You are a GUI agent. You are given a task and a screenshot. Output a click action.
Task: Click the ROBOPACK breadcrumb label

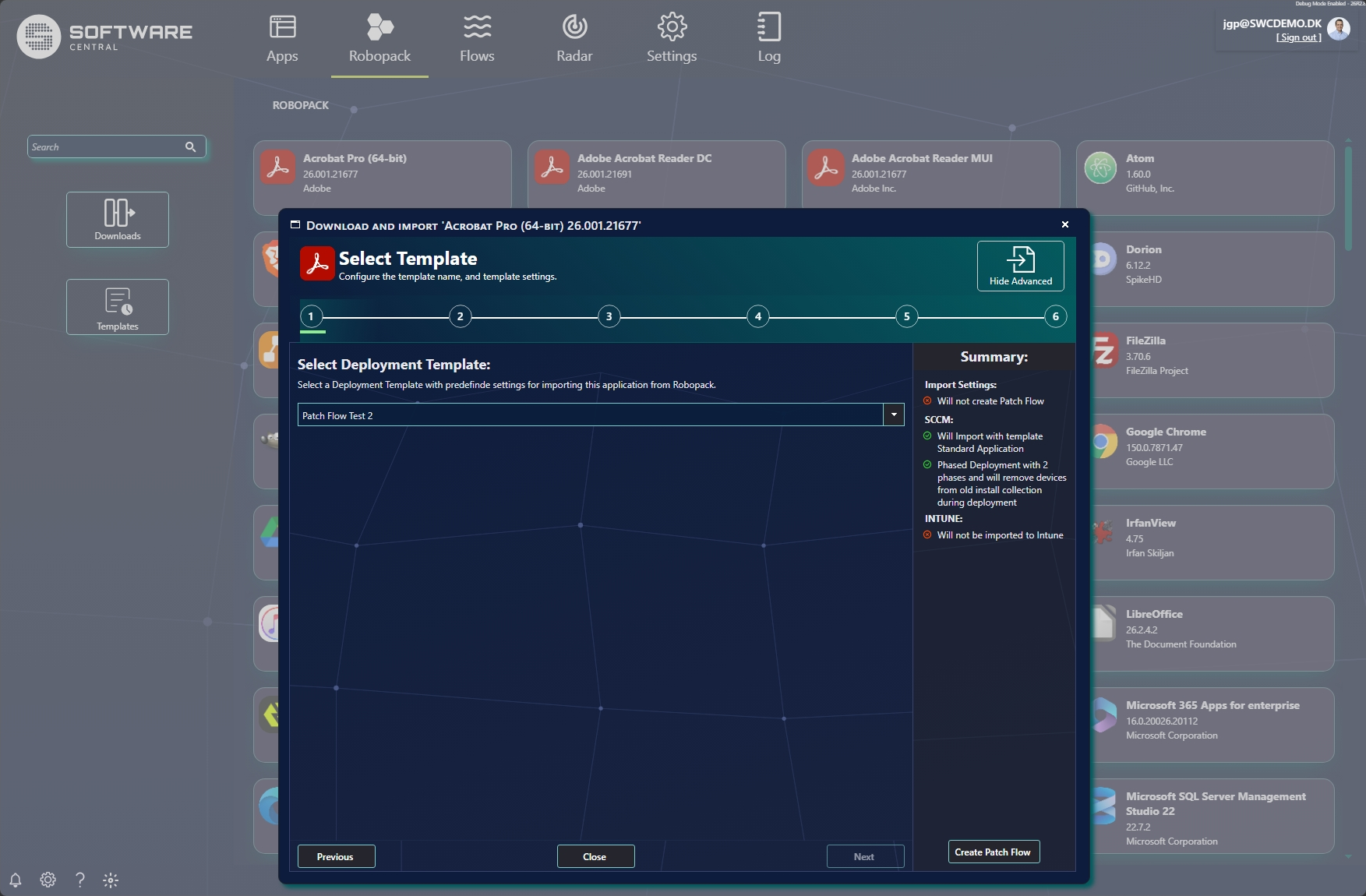tap(301, 105)
